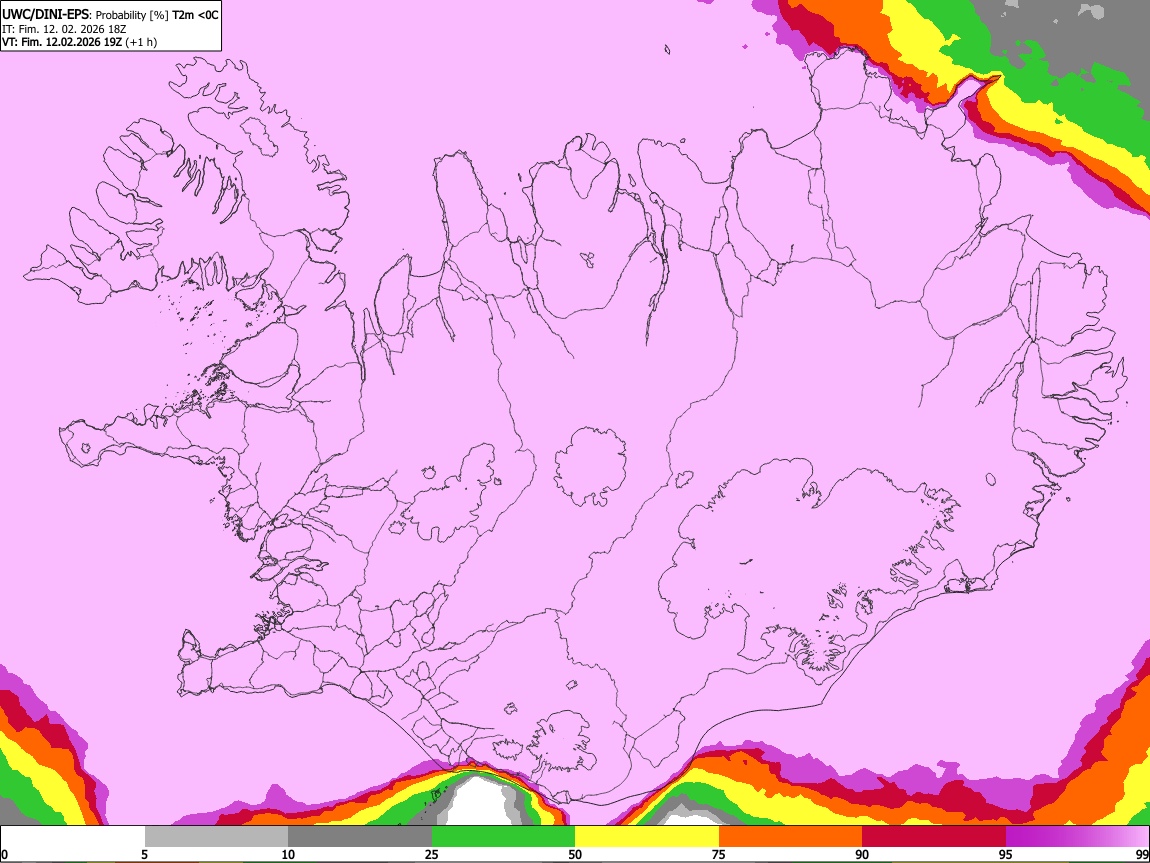The width and height of the screenshot is (1150, 863).
Task: Click the '10' legend value
Action: click(x=288, y=855)
